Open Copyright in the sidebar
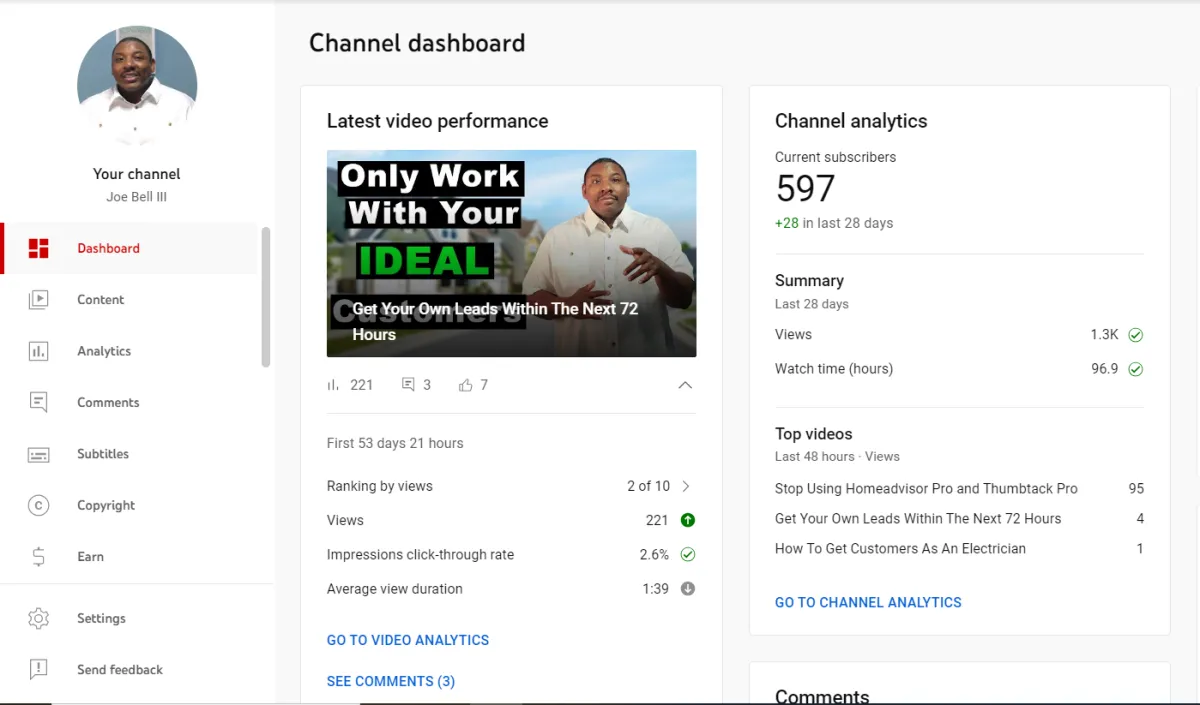Screen dimensions: 1200x705 click(x=130, y=505)
